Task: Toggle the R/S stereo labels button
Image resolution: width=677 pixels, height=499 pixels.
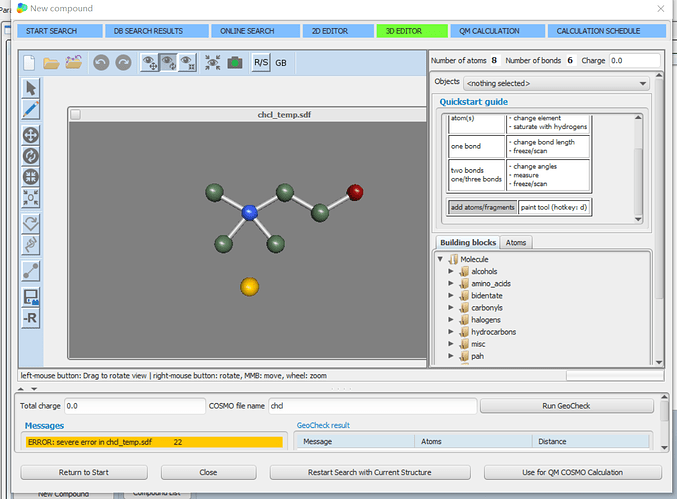Action: (261, 62)
